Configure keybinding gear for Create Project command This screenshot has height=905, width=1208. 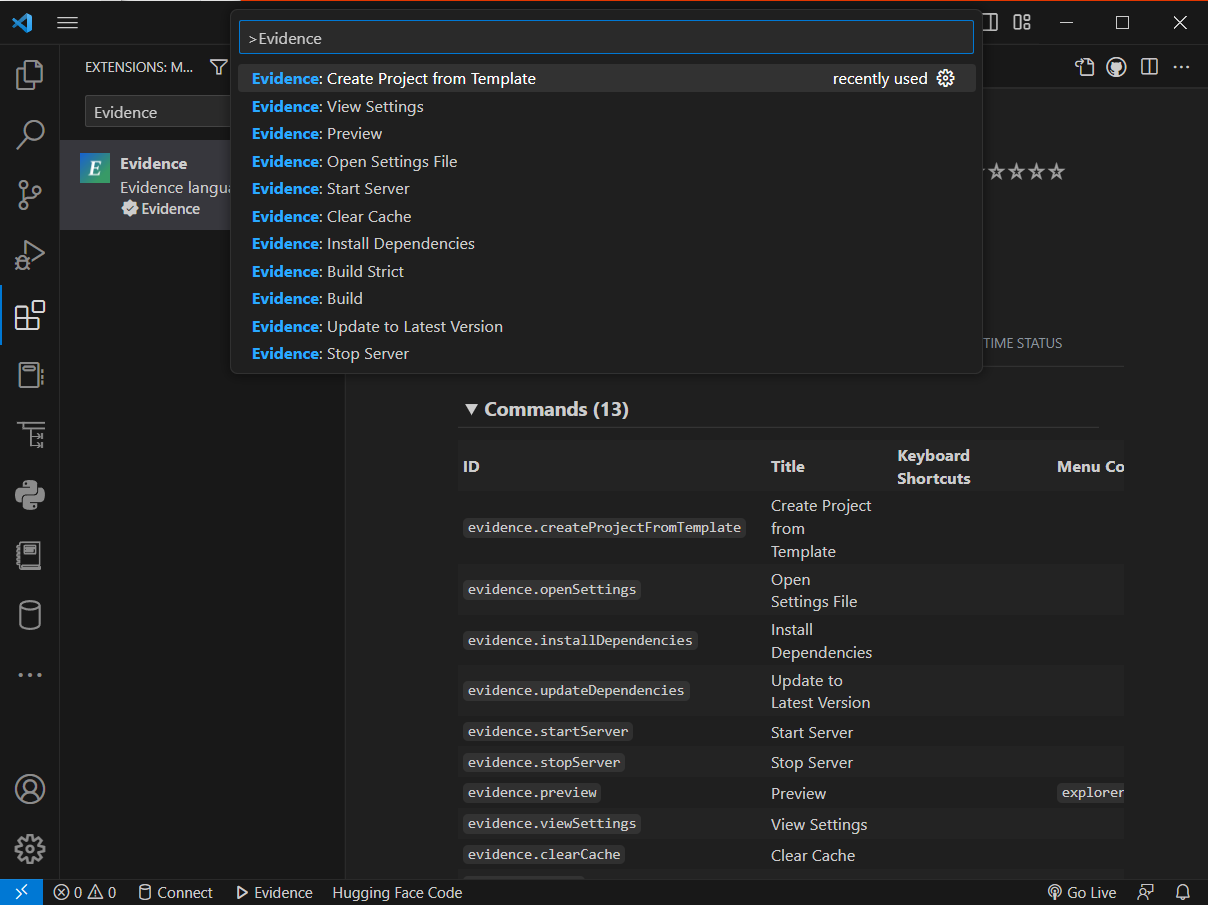point(946,78)
